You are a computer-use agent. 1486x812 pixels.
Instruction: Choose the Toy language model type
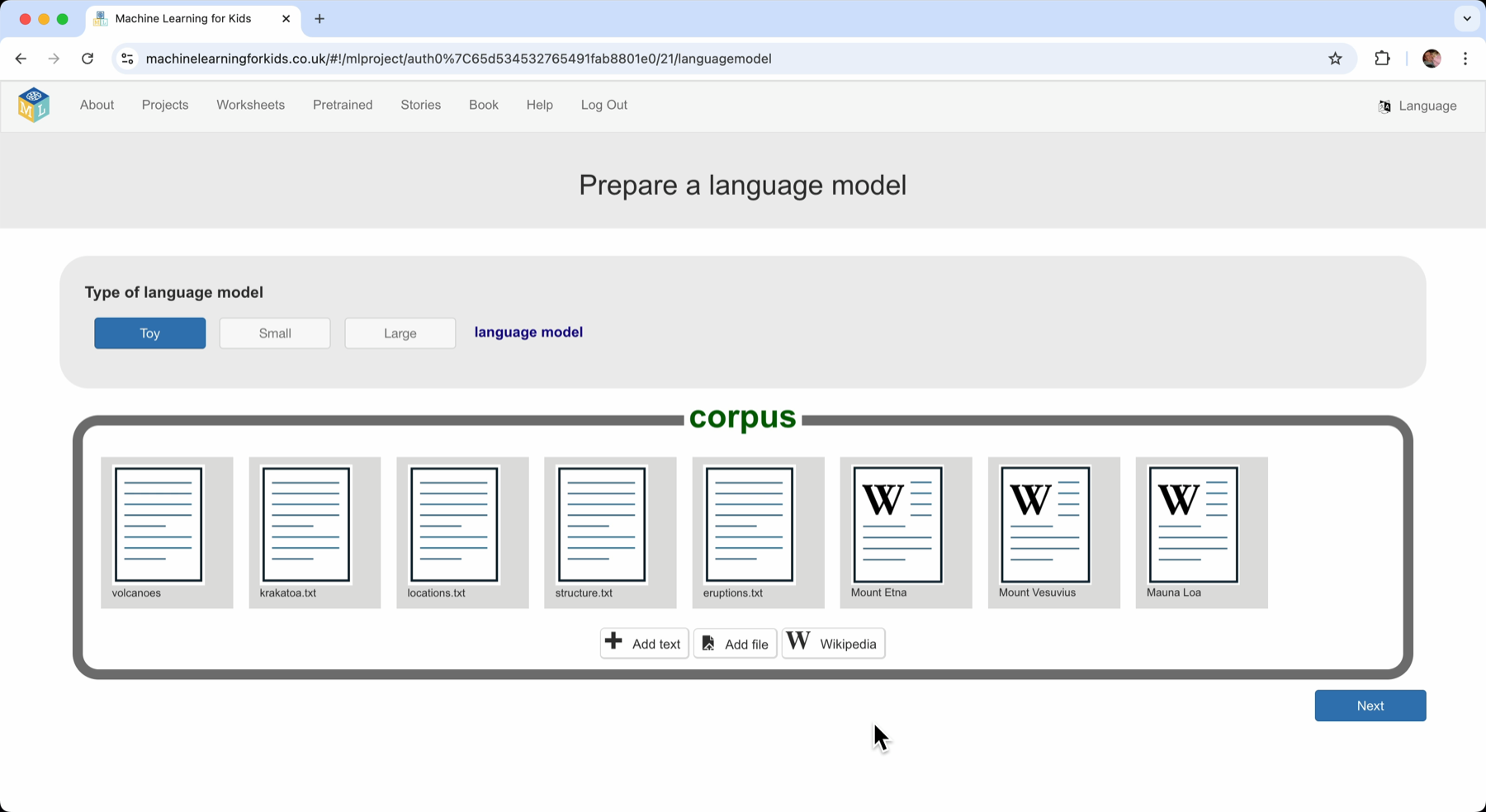(149, 333)
